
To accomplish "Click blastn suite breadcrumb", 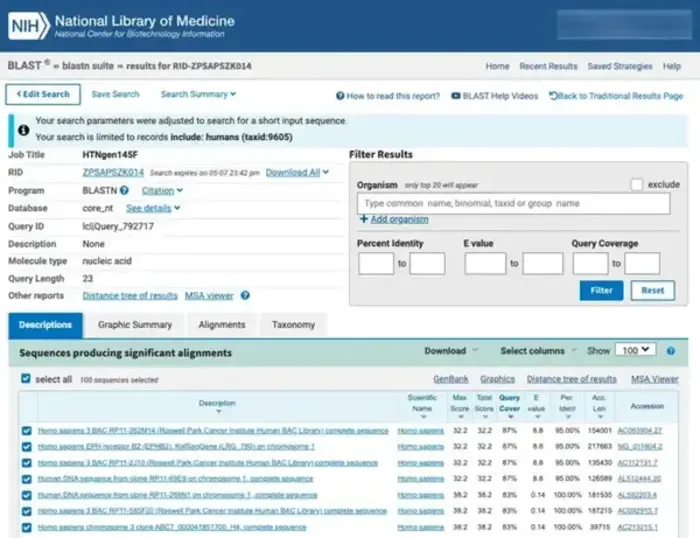I will click(x=88, y=66).
